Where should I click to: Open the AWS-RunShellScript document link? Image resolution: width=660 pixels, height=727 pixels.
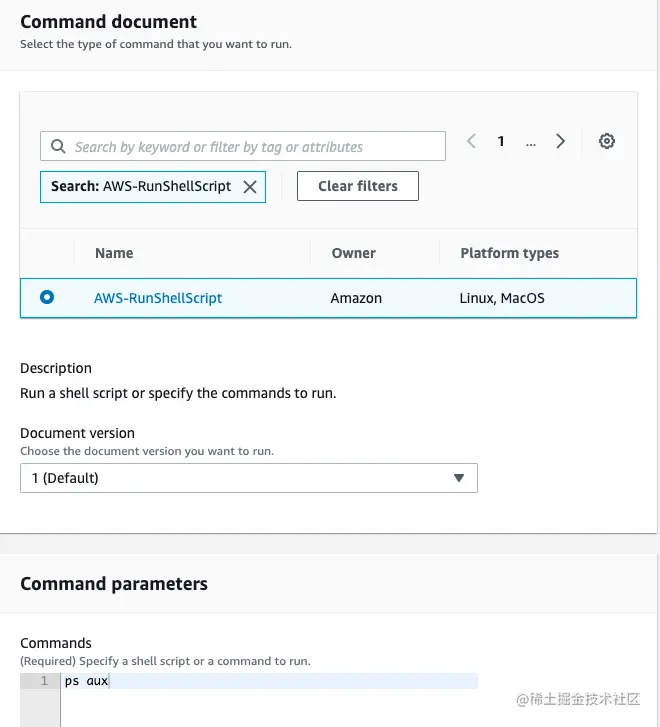click(x=158, y=298)
